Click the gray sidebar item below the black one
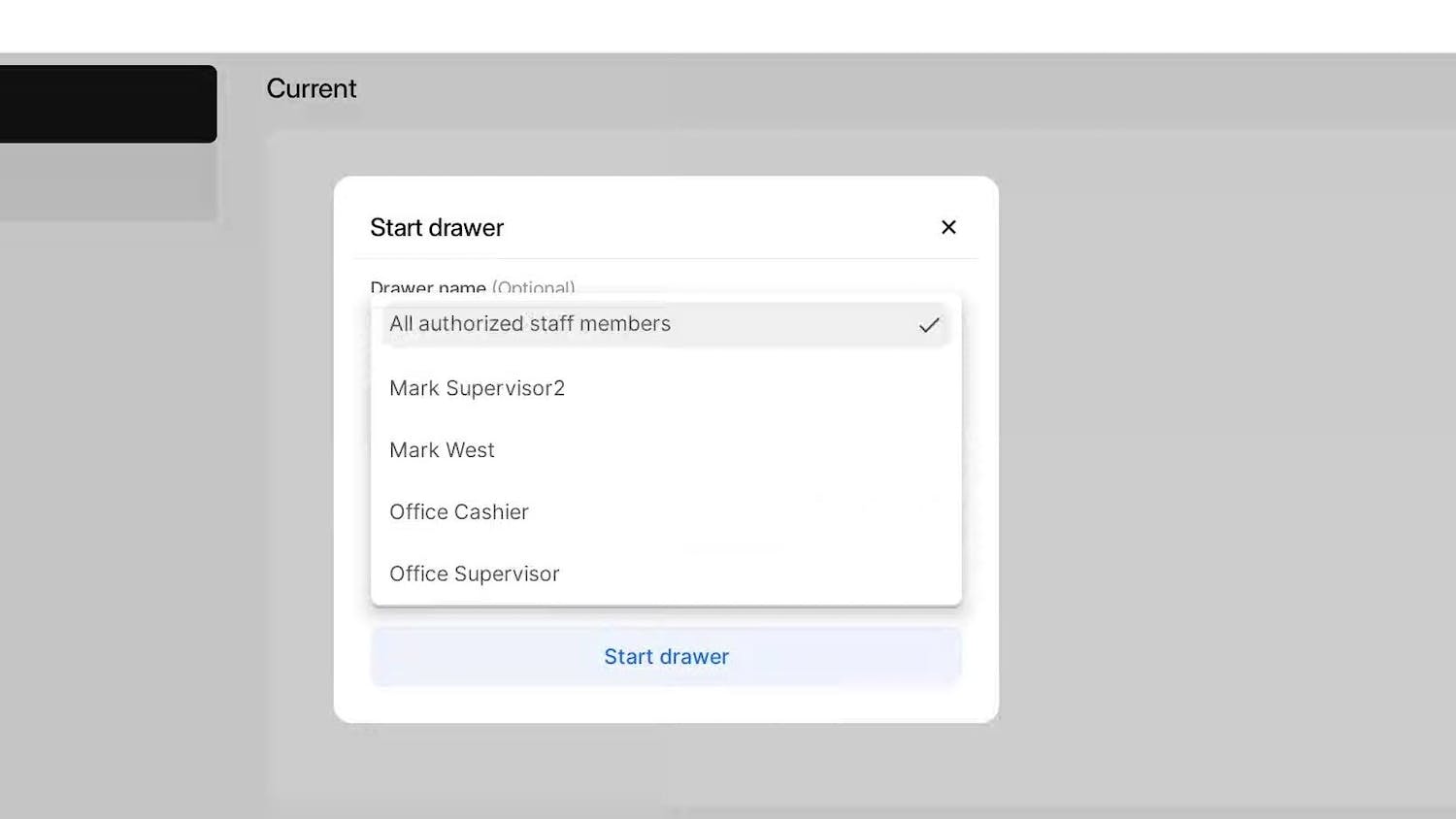The image size is (1456, 819). pos(108,181)
